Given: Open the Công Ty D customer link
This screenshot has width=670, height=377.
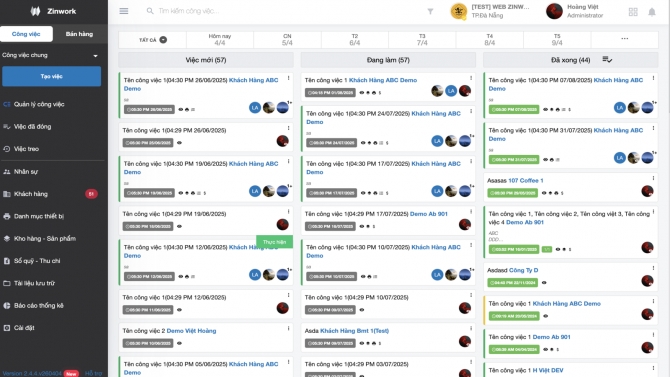Looking at the screenshot, I should pyautogui.click(x=523, y=270).
